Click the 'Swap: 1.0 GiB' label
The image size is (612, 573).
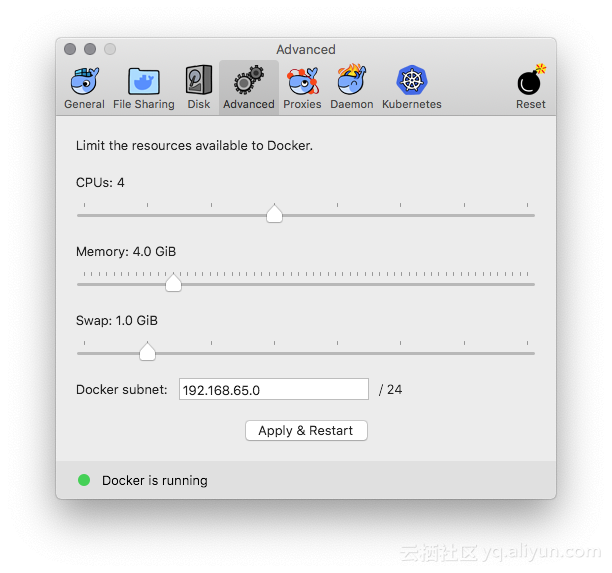coord(117,320)
